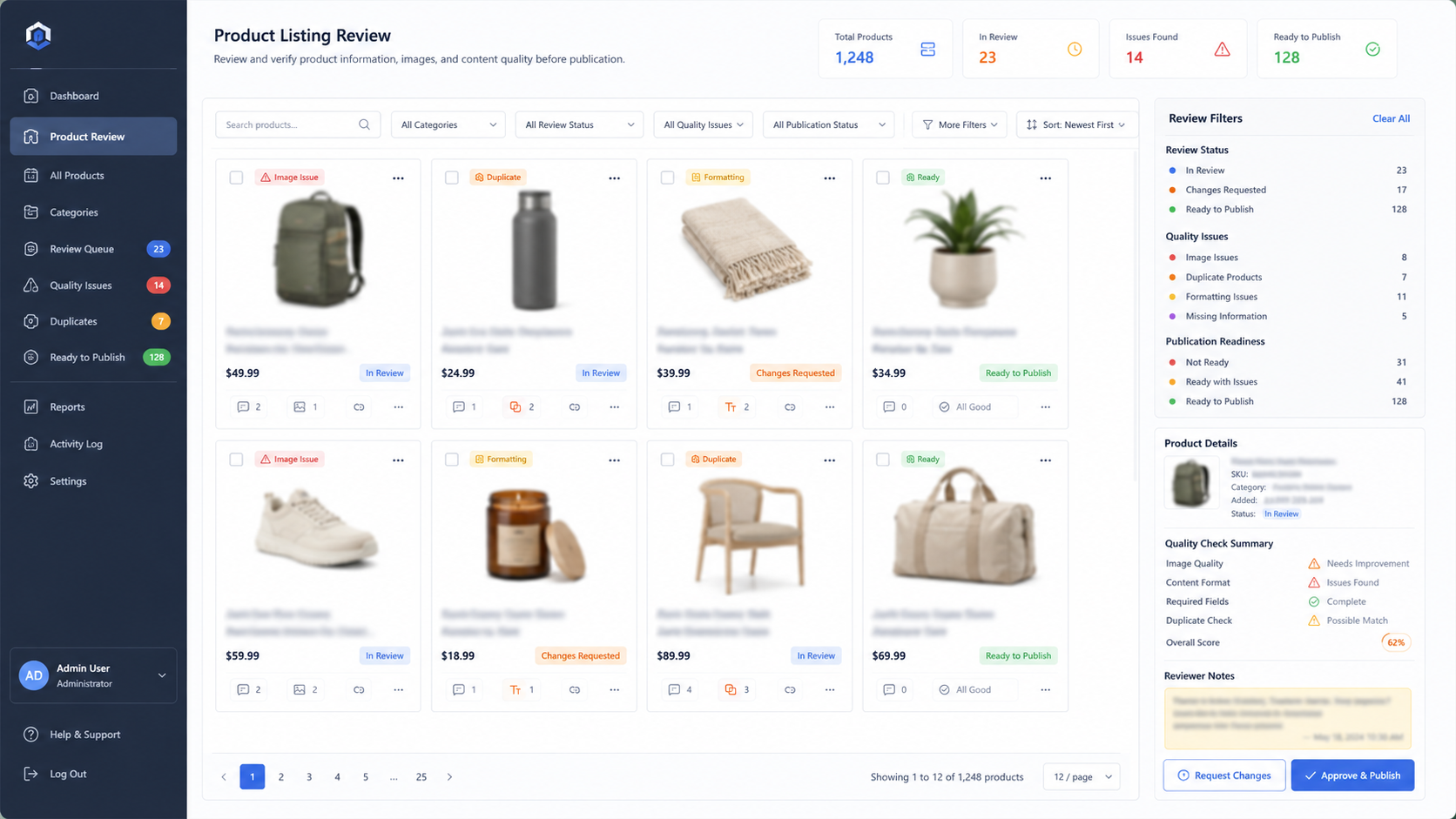Select the $24.99 bottle product checkbox

click(451, 178)
